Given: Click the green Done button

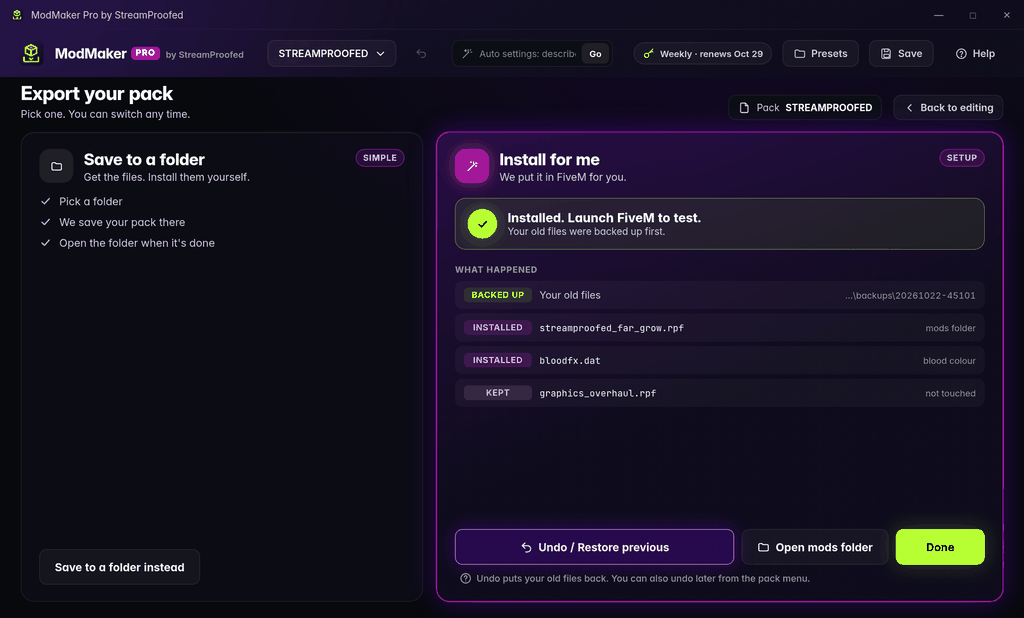Looking at the screenshot, I should point(940,547).
